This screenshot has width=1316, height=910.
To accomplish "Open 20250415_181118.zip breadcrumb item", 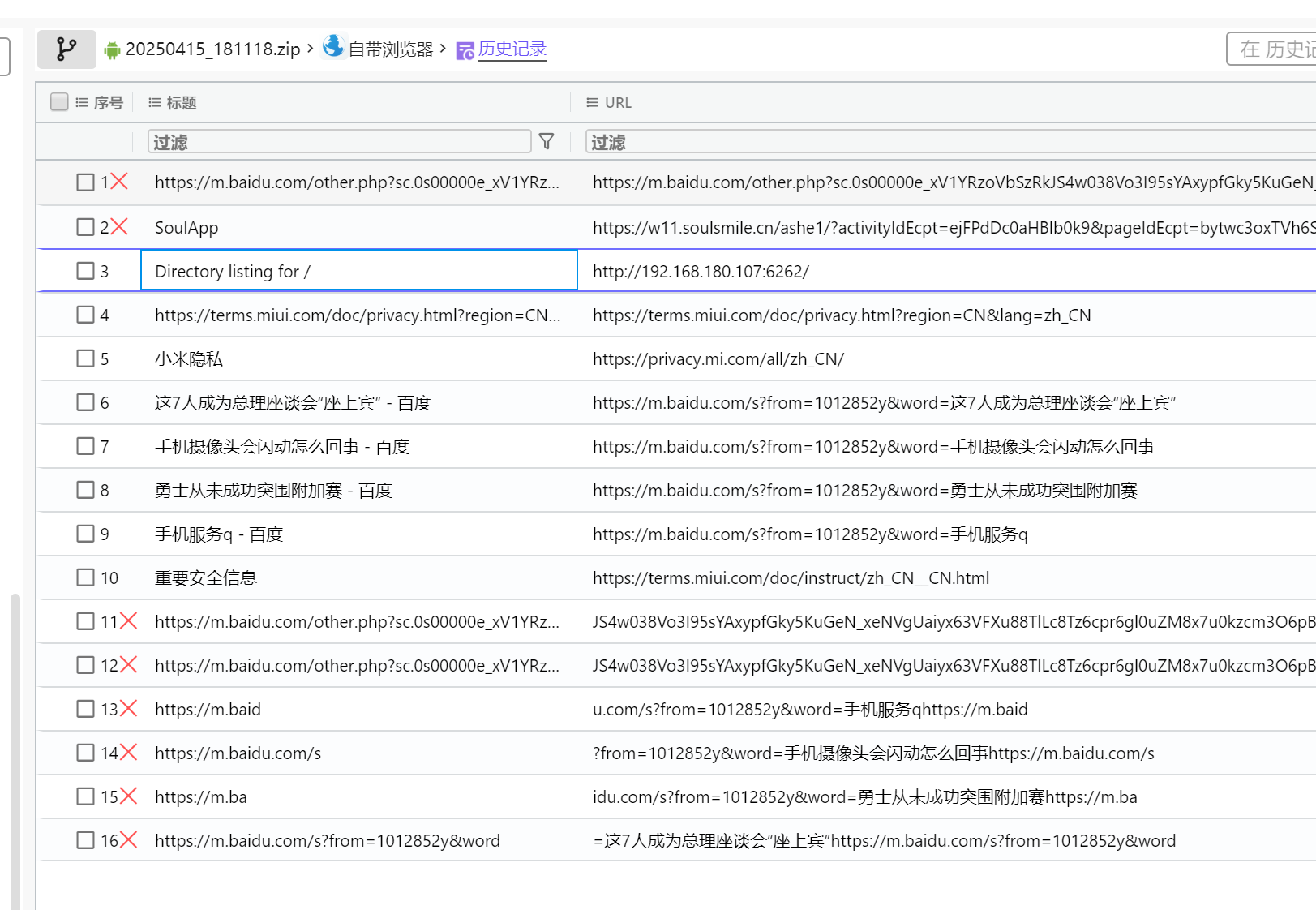I will tap(213, 49).
